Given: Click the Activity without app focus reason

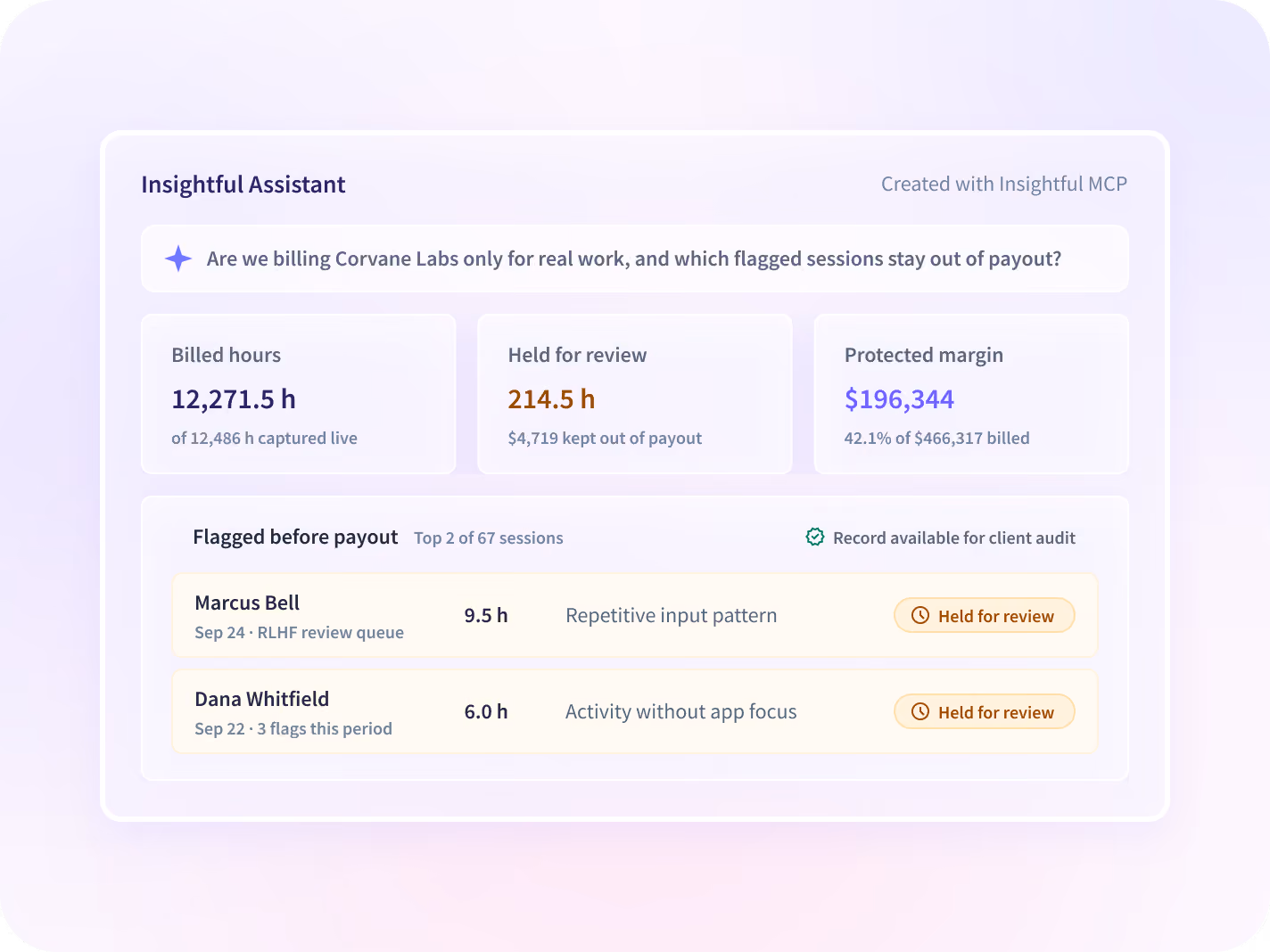Looking at the screenshot, I should 681,712.
